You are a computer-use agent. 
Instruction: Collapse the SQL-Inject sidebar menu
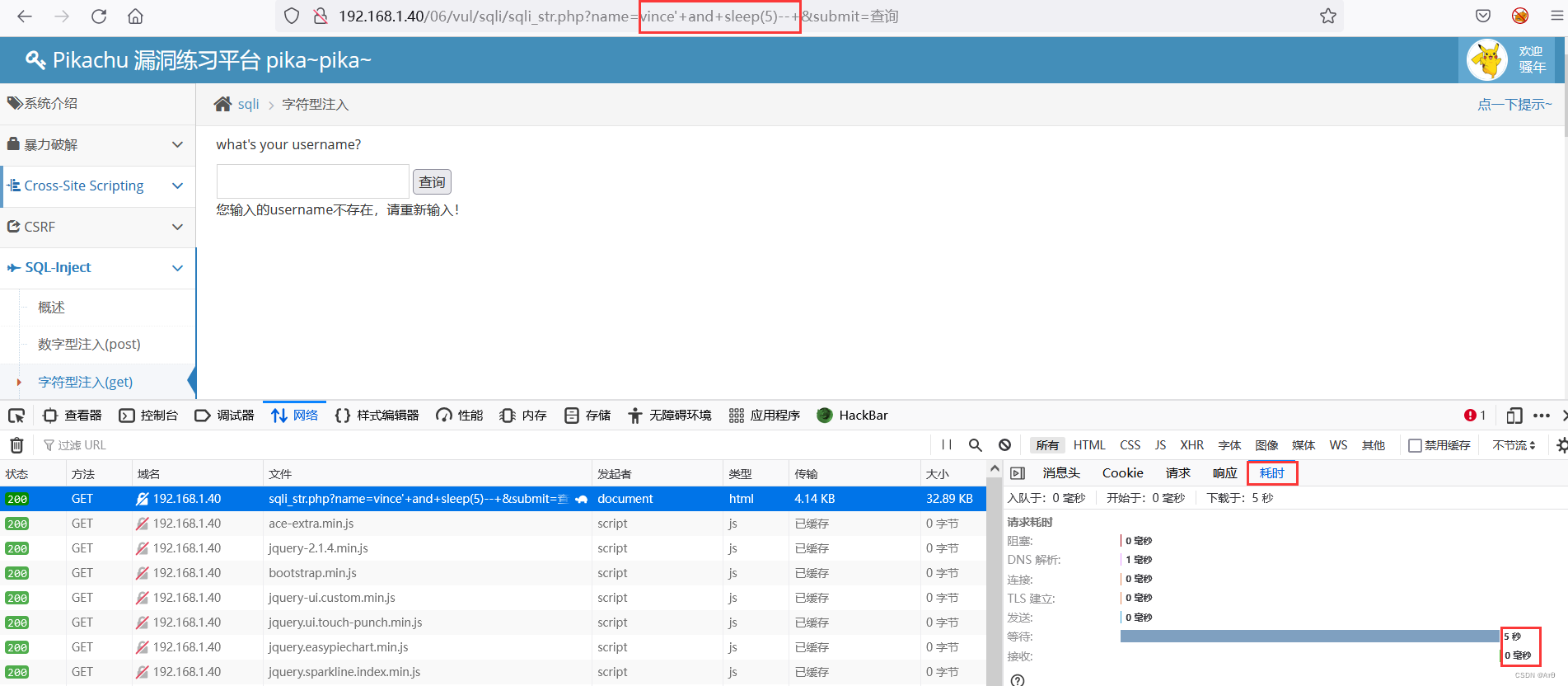pyautogui.click(x=97, y=268)
